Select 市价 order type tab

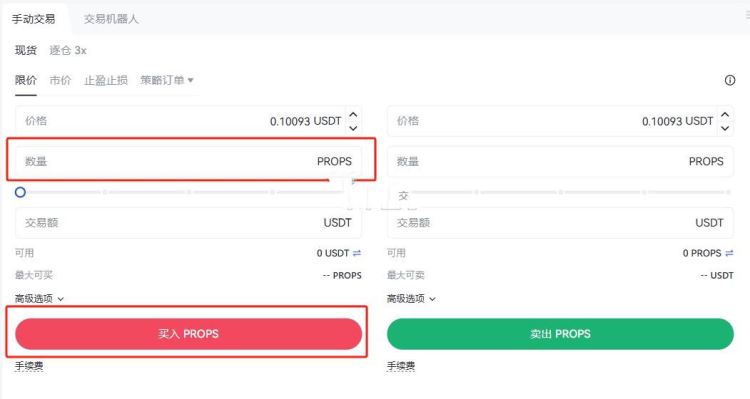coord(60,80)
